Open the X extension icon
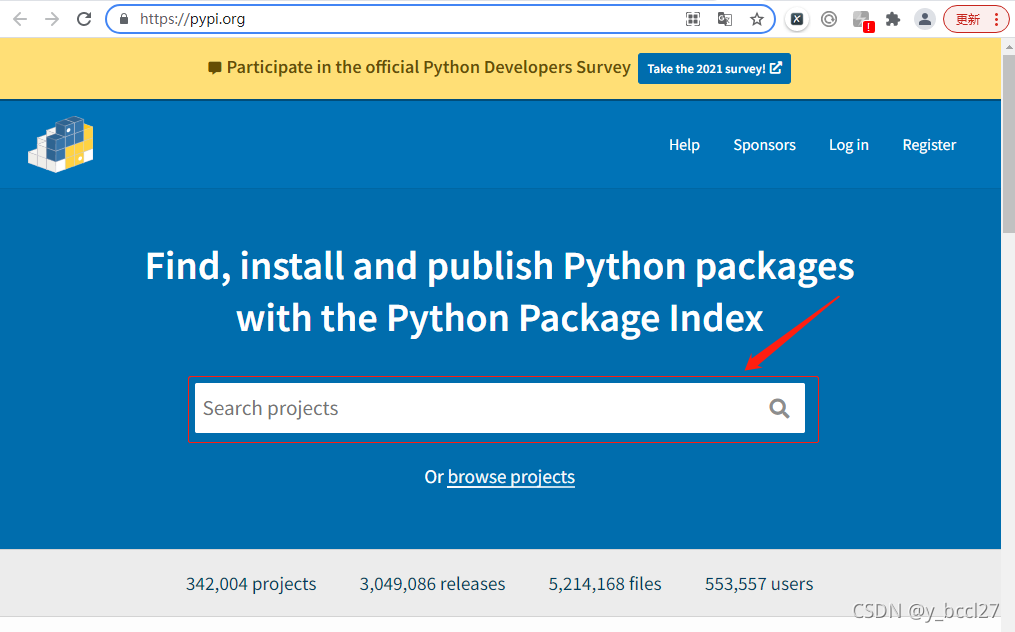Image resolution: width=1015 pixels, height=632 pixels. 797,19
